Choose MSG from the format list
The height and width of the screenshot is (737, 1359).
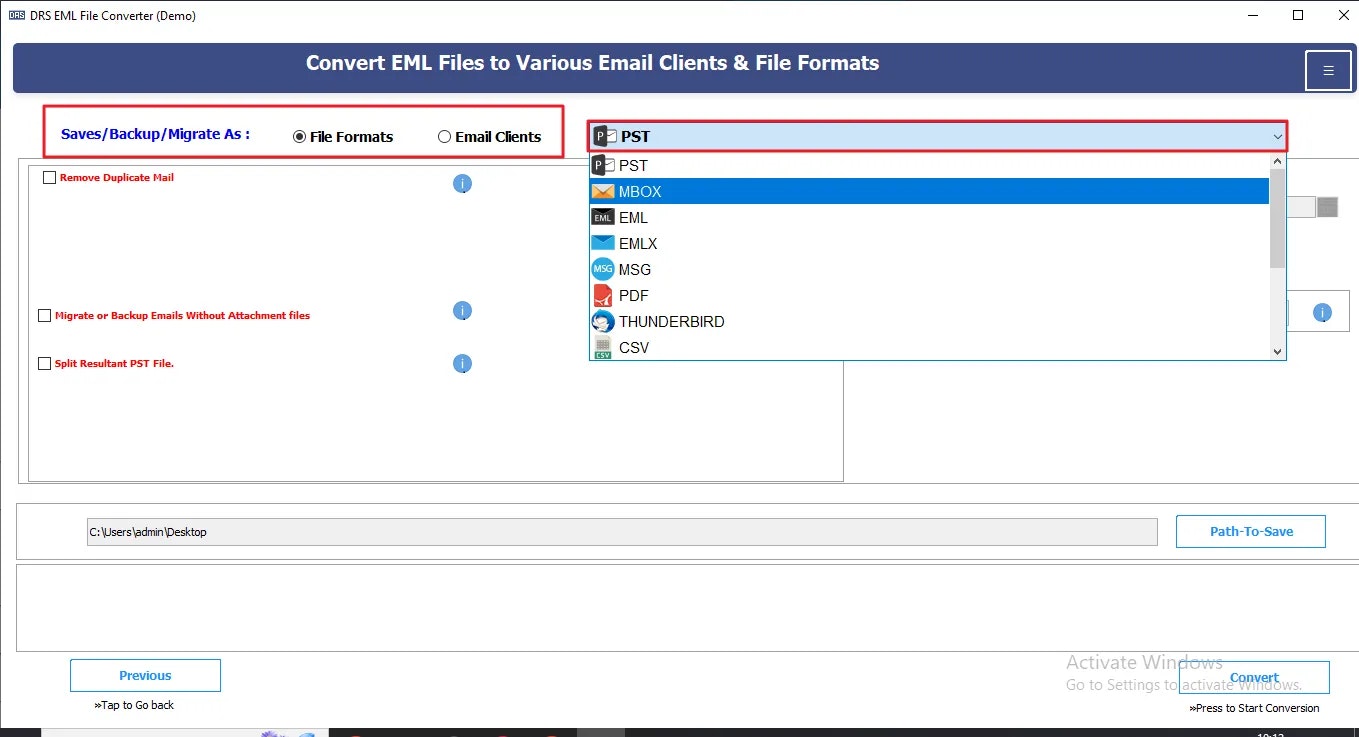[x=929, y=269]
